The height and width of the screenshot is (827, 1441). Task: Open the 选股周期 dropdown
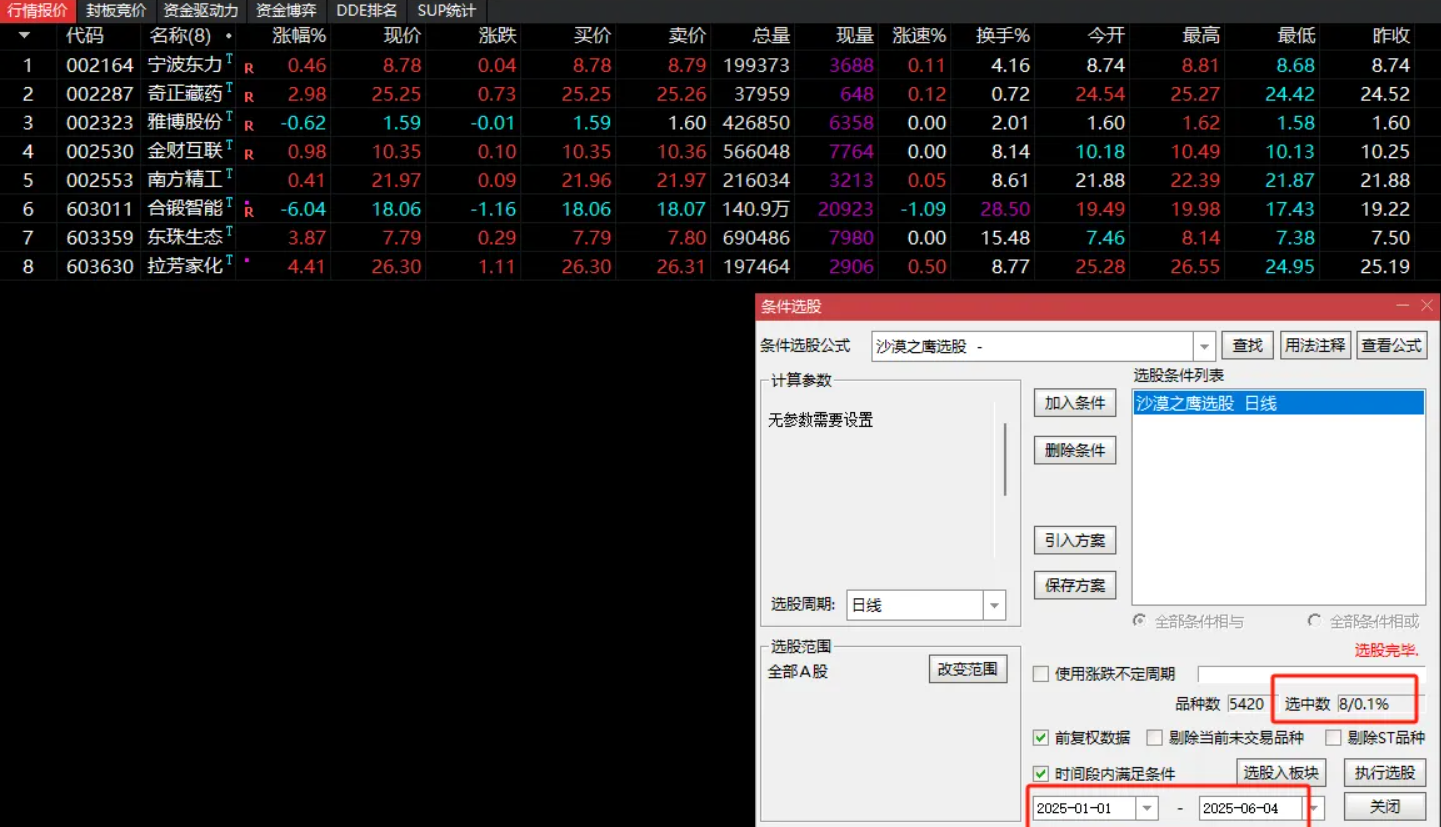[x=994, y=605]
